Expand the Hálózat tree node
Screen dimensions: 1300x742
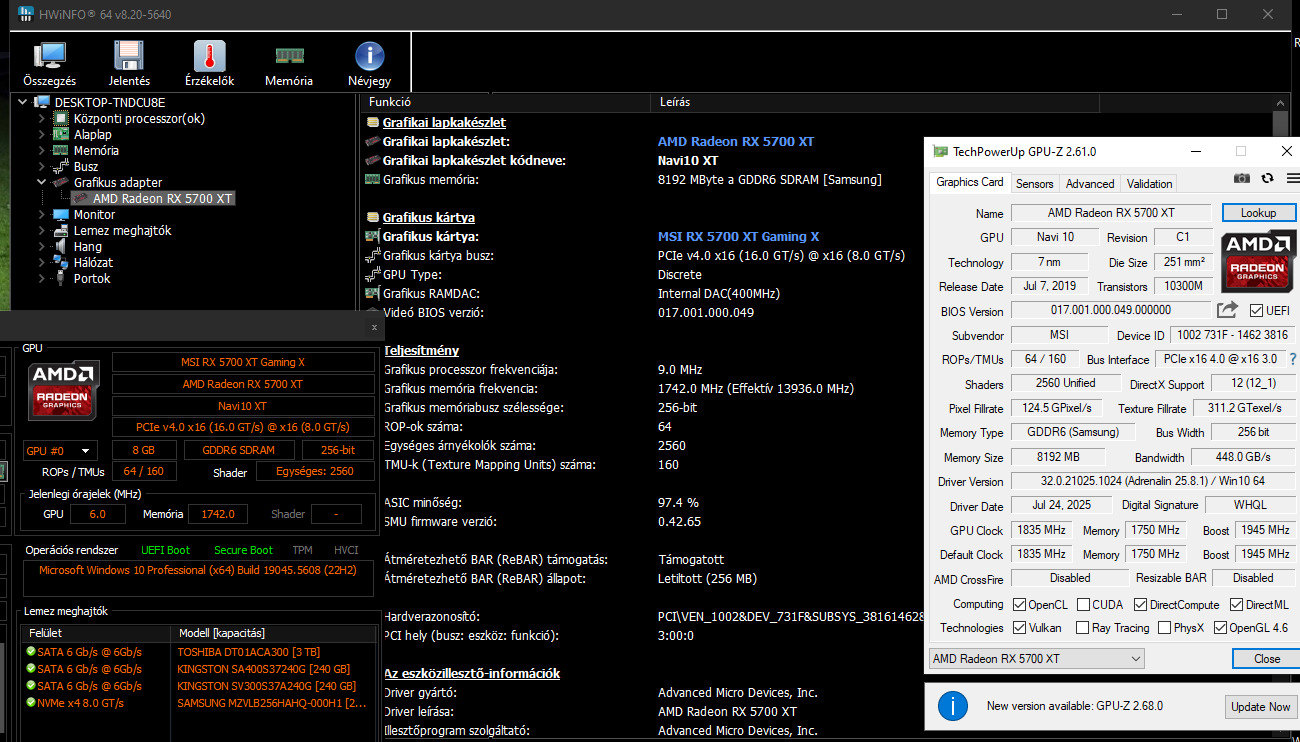click(42, 262)
